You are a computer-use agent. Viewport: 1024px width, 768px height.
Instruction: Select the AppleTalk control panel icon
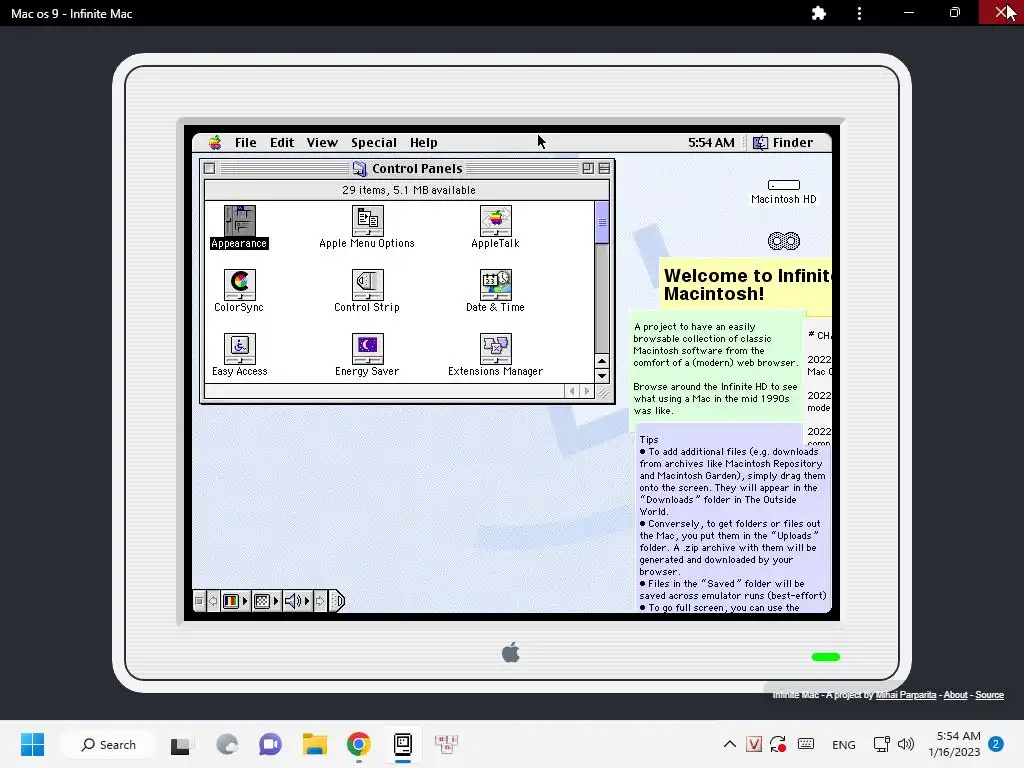click(496, 221)
